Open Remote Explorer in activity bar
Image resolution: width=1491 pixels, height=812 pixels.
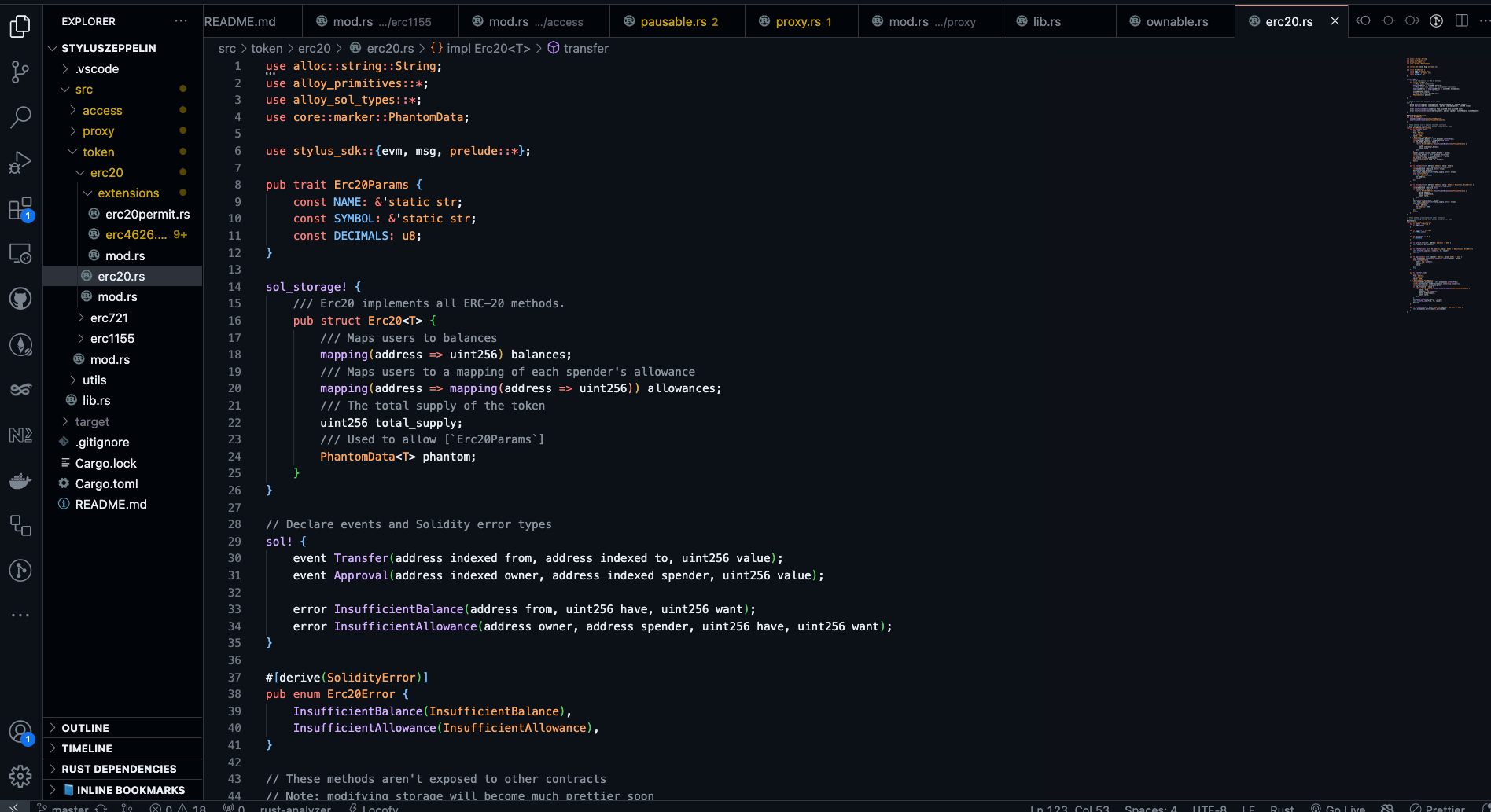[20, 253]
